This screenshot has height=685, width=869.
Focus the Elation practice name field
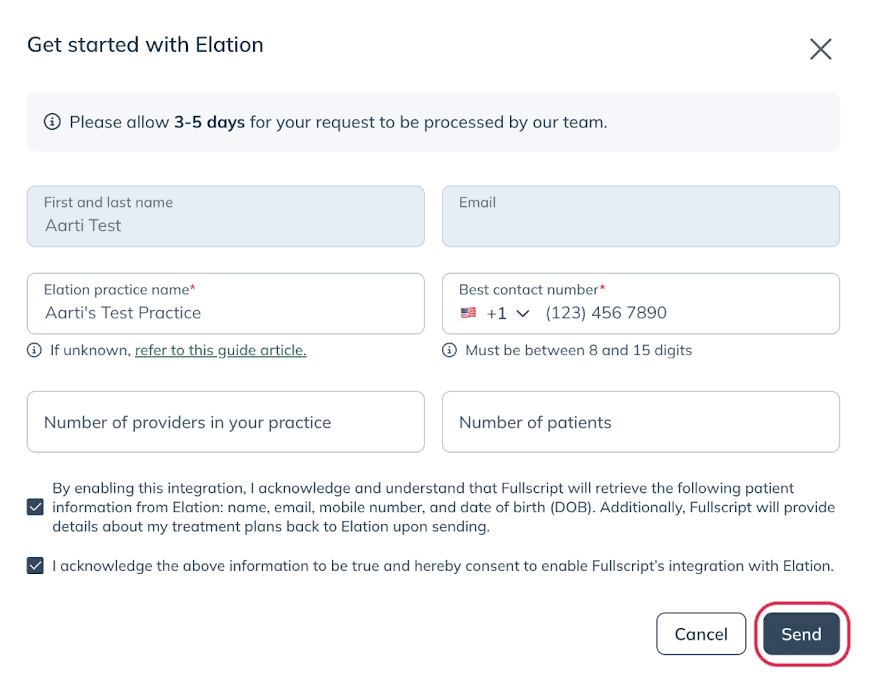[x=226, y=303]
